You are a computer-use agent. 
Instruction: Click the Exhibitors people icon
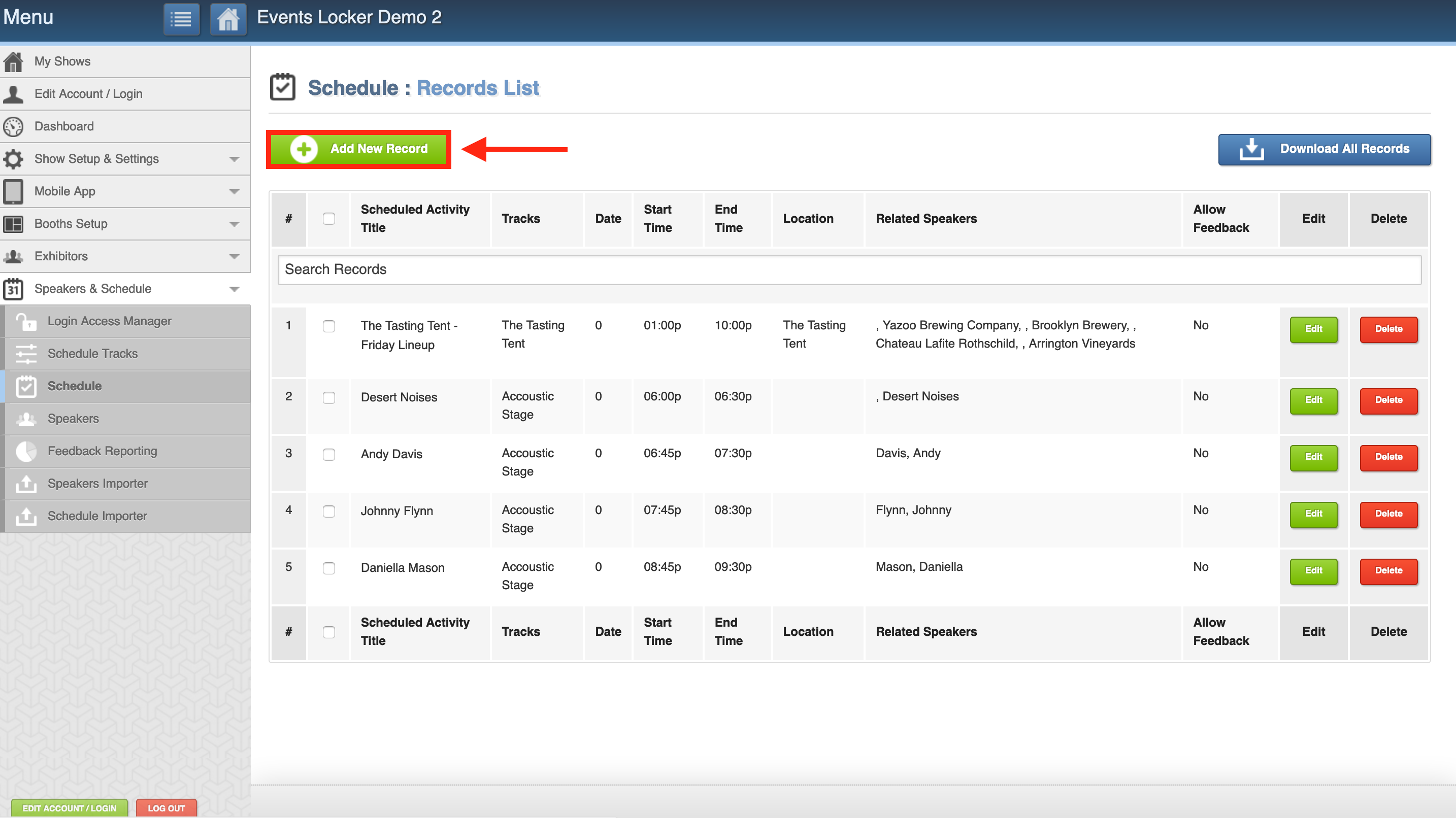(x=13, y=256)
